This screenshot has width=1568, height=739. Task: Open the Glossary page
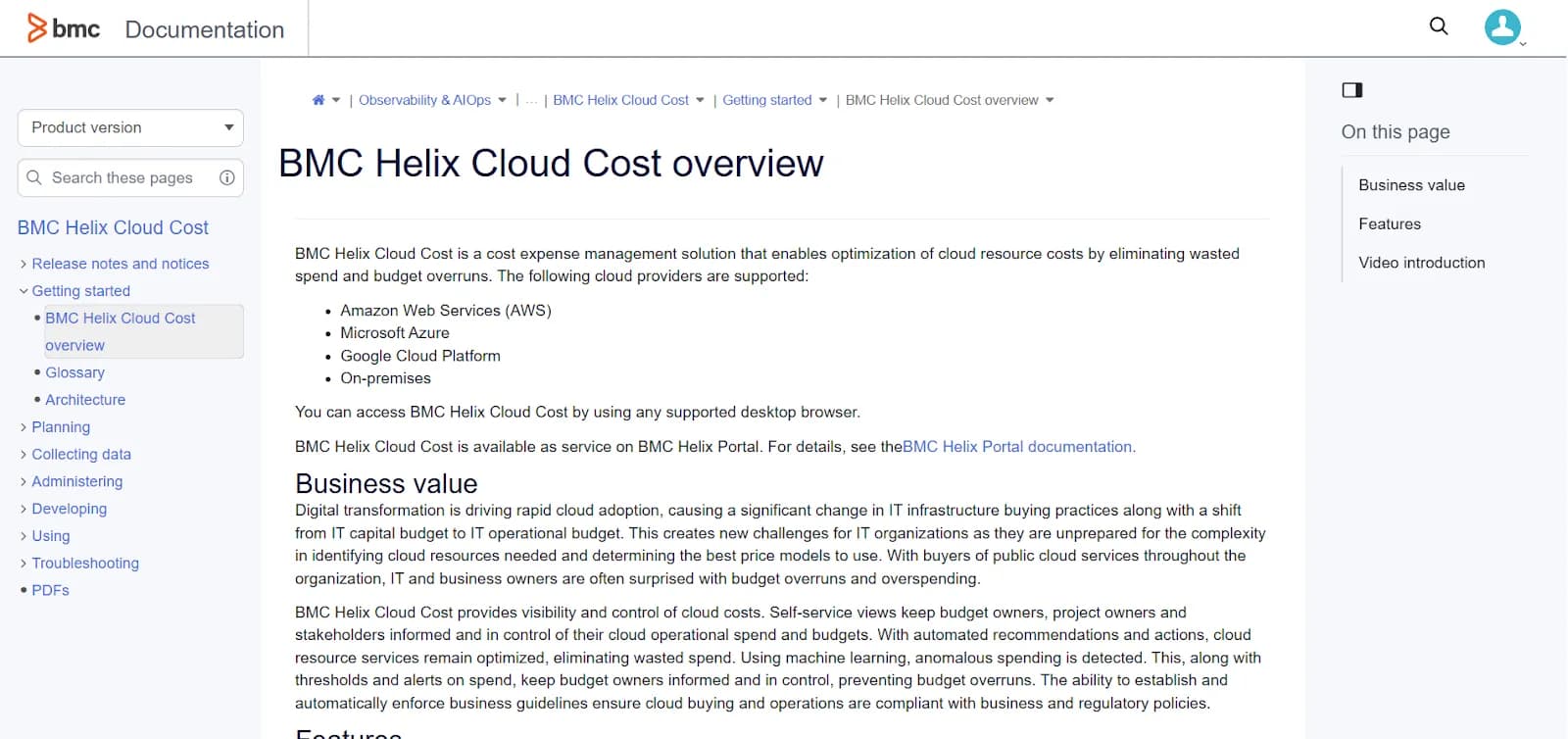[x=74, y=372]
